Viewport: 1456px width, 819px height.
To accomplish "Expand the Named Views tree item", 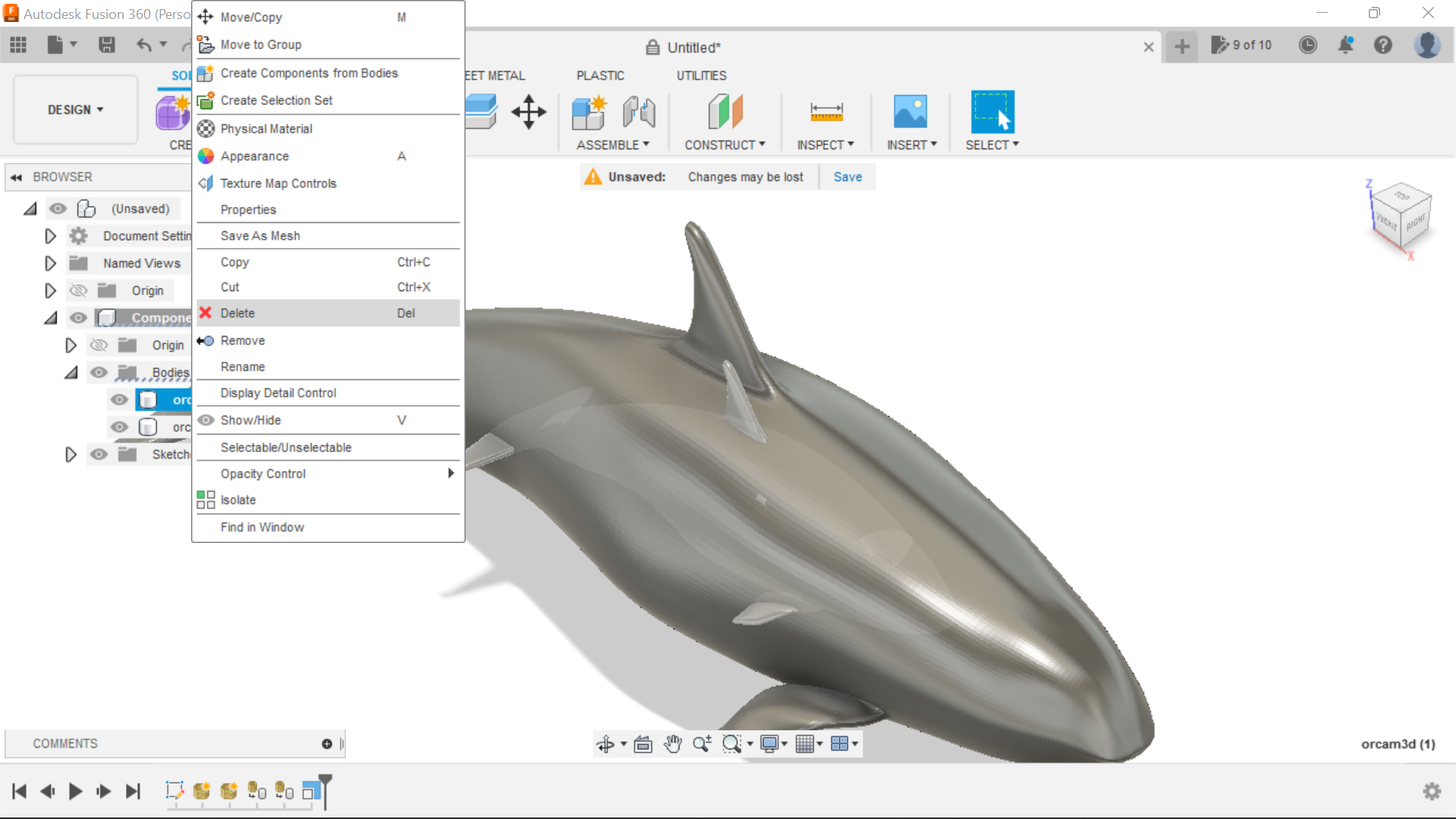I will point(50,263).
